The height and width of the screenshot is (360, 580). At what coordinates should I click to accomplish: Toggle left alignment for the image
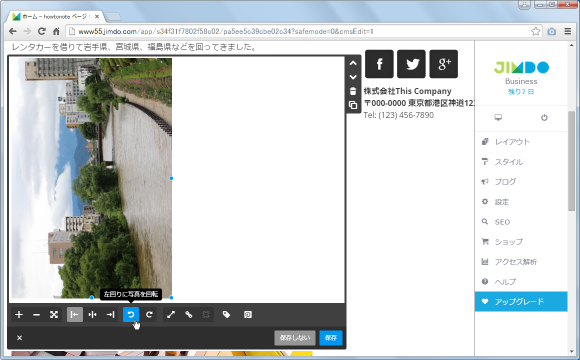point(75,314)
